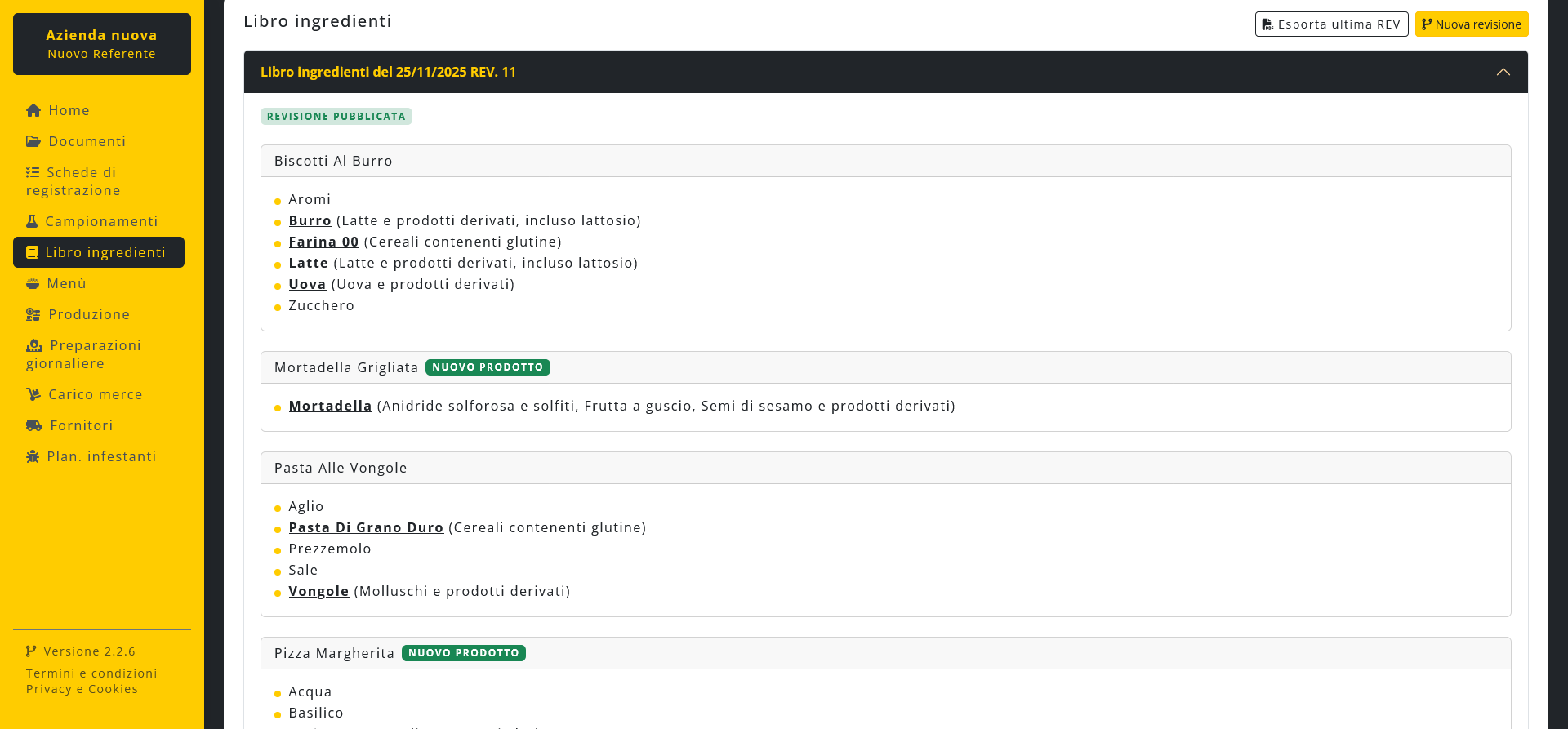The height and width of the screenshot is (729, 1568).
Task: Open Schede di registrazione menu item
Action: click(73, 181)
